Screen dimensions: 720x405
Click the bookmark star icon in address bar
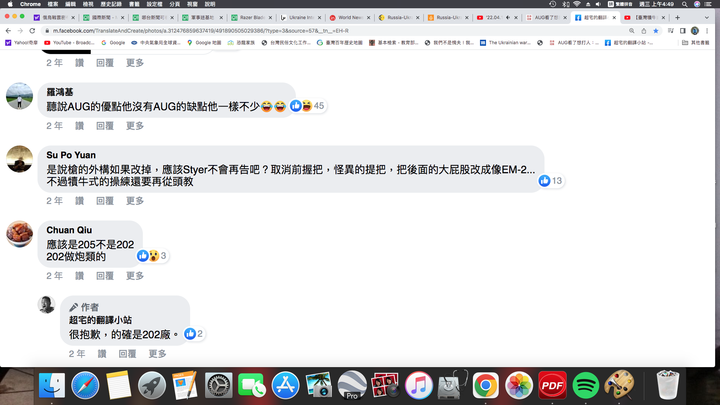coord(656,31)
